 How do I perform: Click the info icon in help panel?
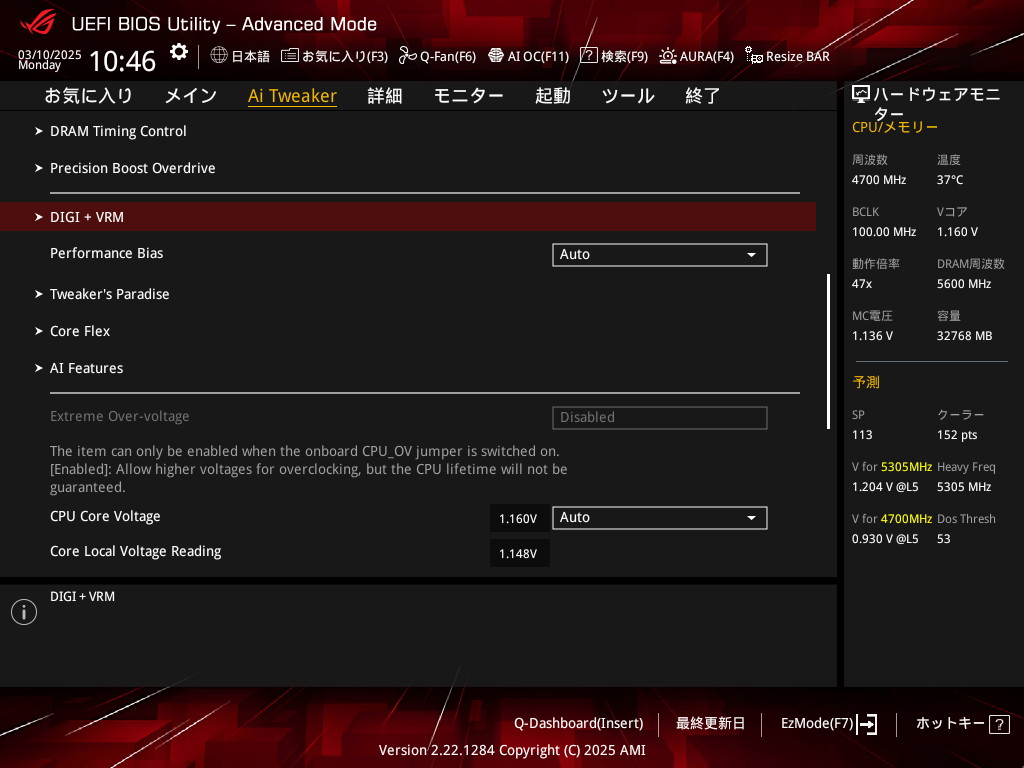tap(24, 612)
